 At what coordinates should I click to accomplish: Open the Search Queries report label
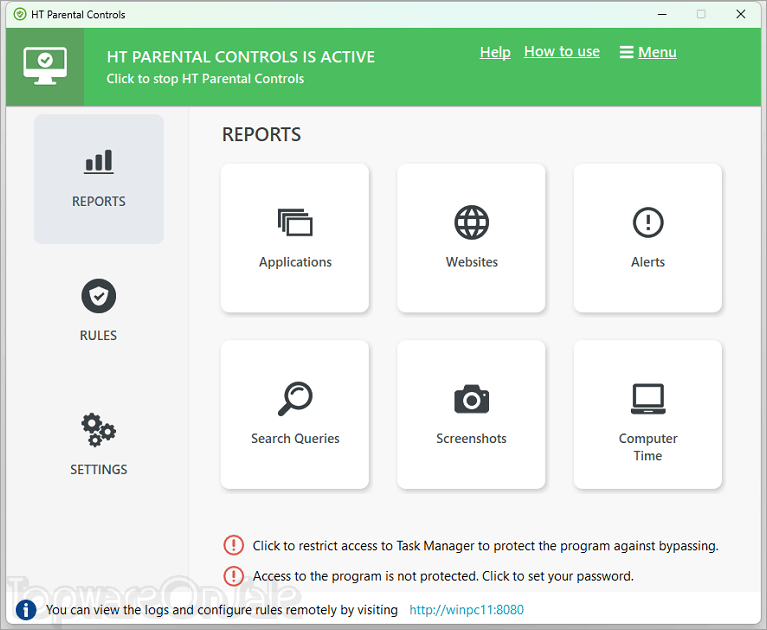[295, 438]
